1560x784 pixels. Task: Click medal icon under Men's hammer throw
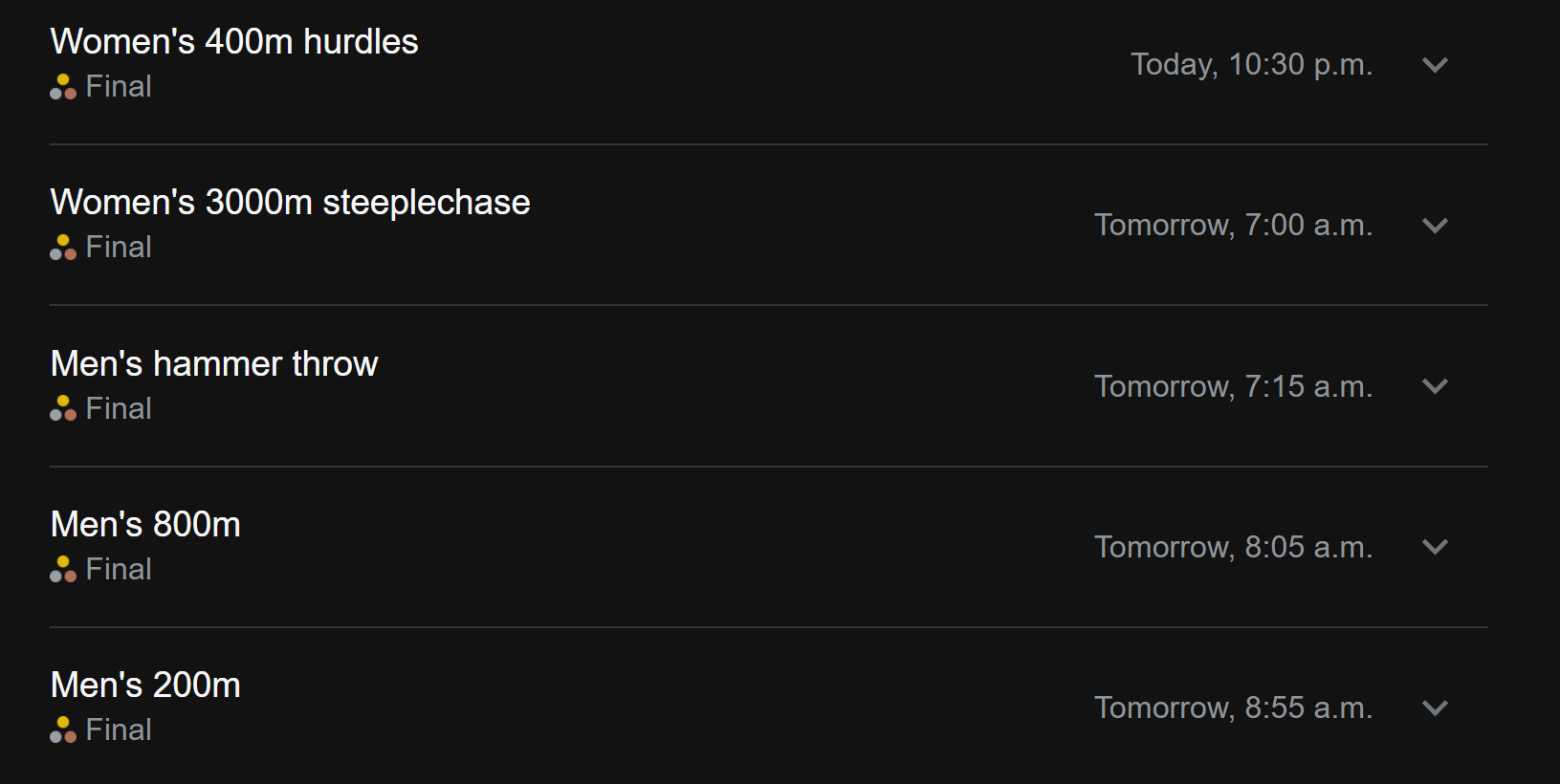(x=63, y=408)
